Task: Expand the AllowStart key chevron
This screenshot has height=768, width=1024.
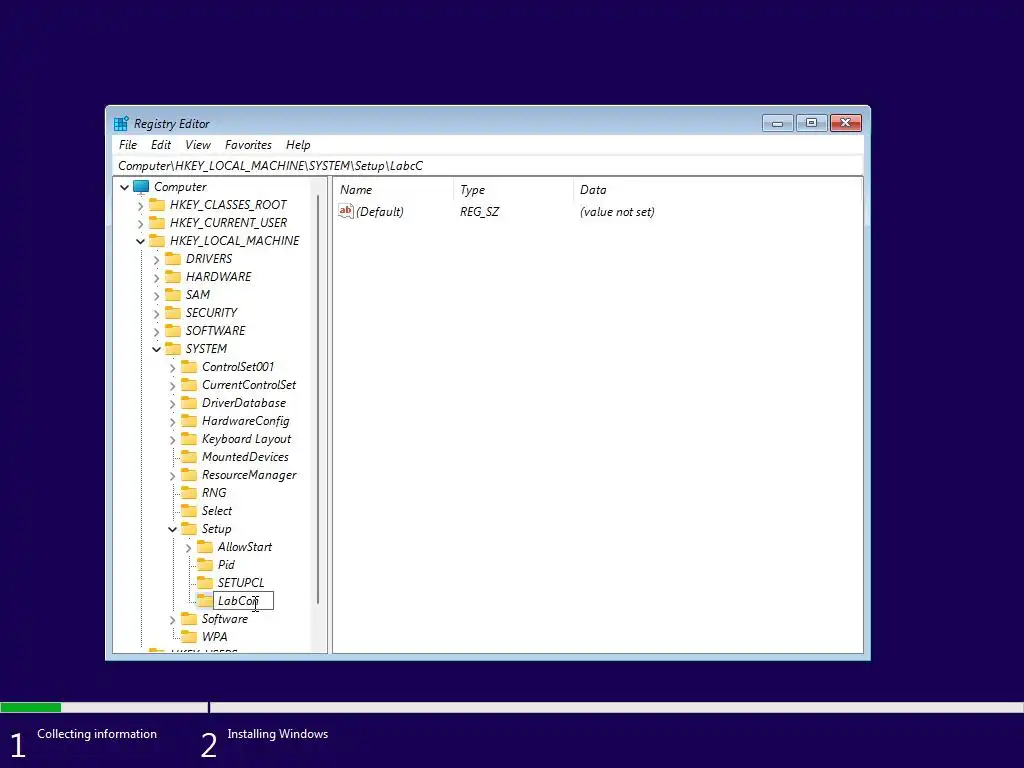Action: (x=188, y=548)
